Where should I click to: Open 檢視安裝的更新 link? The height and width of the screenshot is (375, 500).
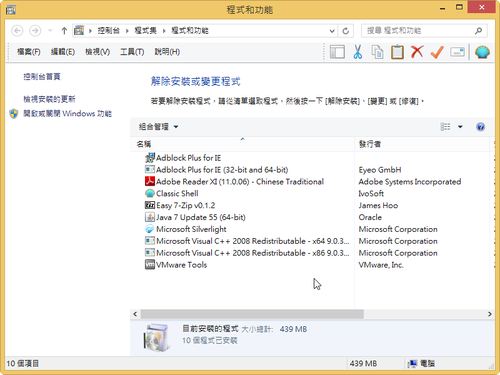point(49,99)
